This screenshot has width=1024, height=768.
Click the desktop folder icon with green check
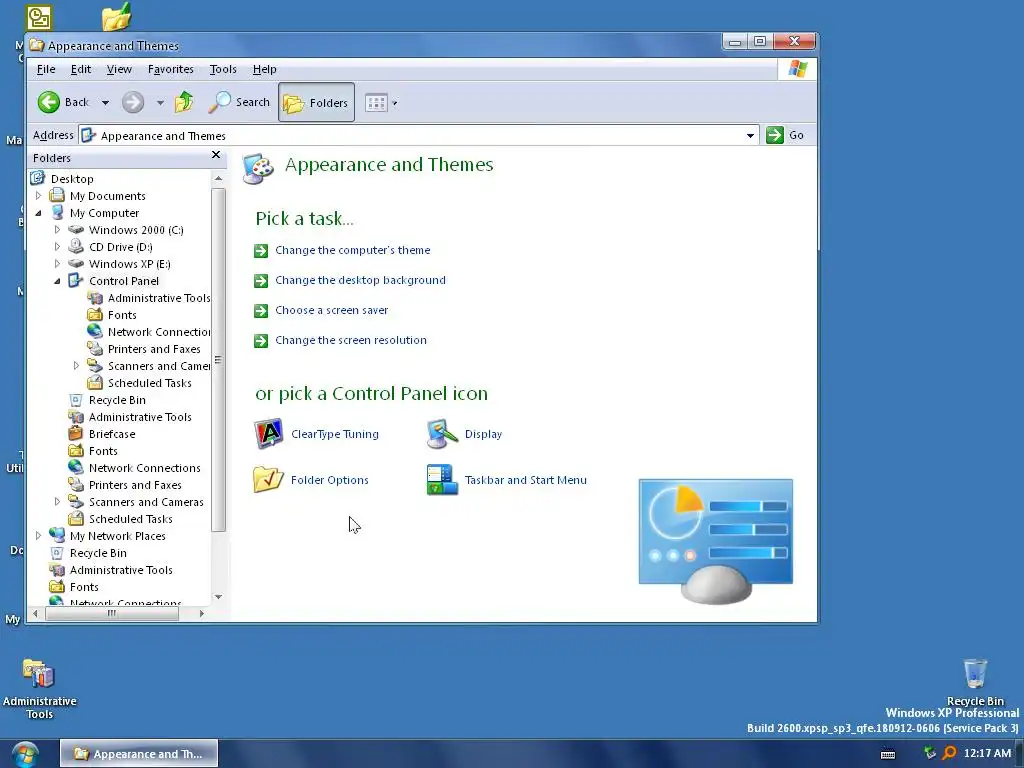click(x=117, y=16)
